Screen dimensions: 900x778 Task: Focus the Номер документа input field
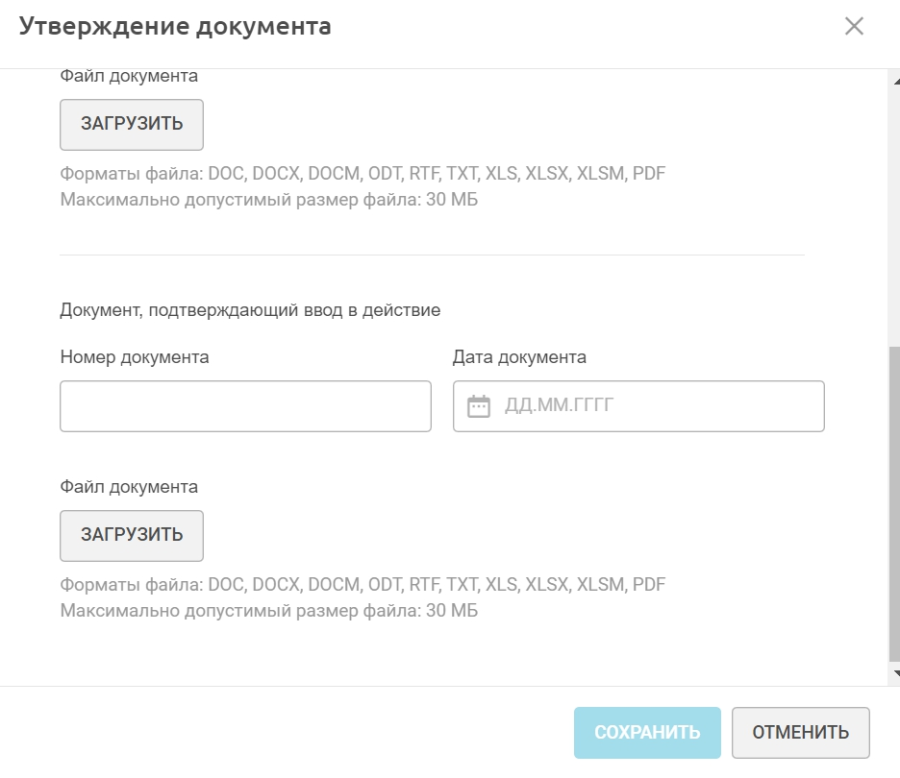(x=245, y=406)
